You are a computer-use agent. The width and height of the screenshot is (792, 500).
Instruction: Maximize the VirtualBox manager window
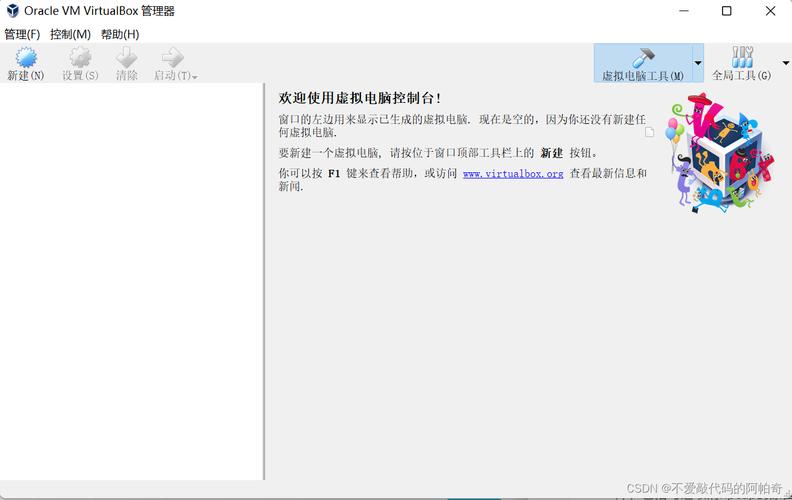[726, 11]
